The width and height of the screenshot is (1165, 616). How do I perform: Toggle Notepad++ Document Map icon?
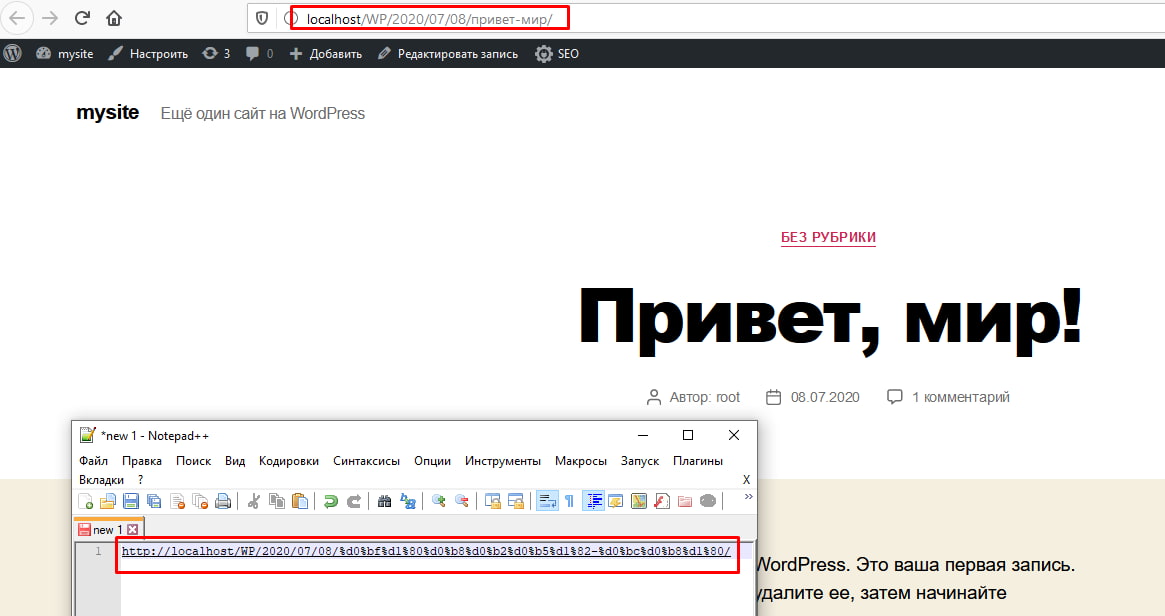(x=638, y=502)
